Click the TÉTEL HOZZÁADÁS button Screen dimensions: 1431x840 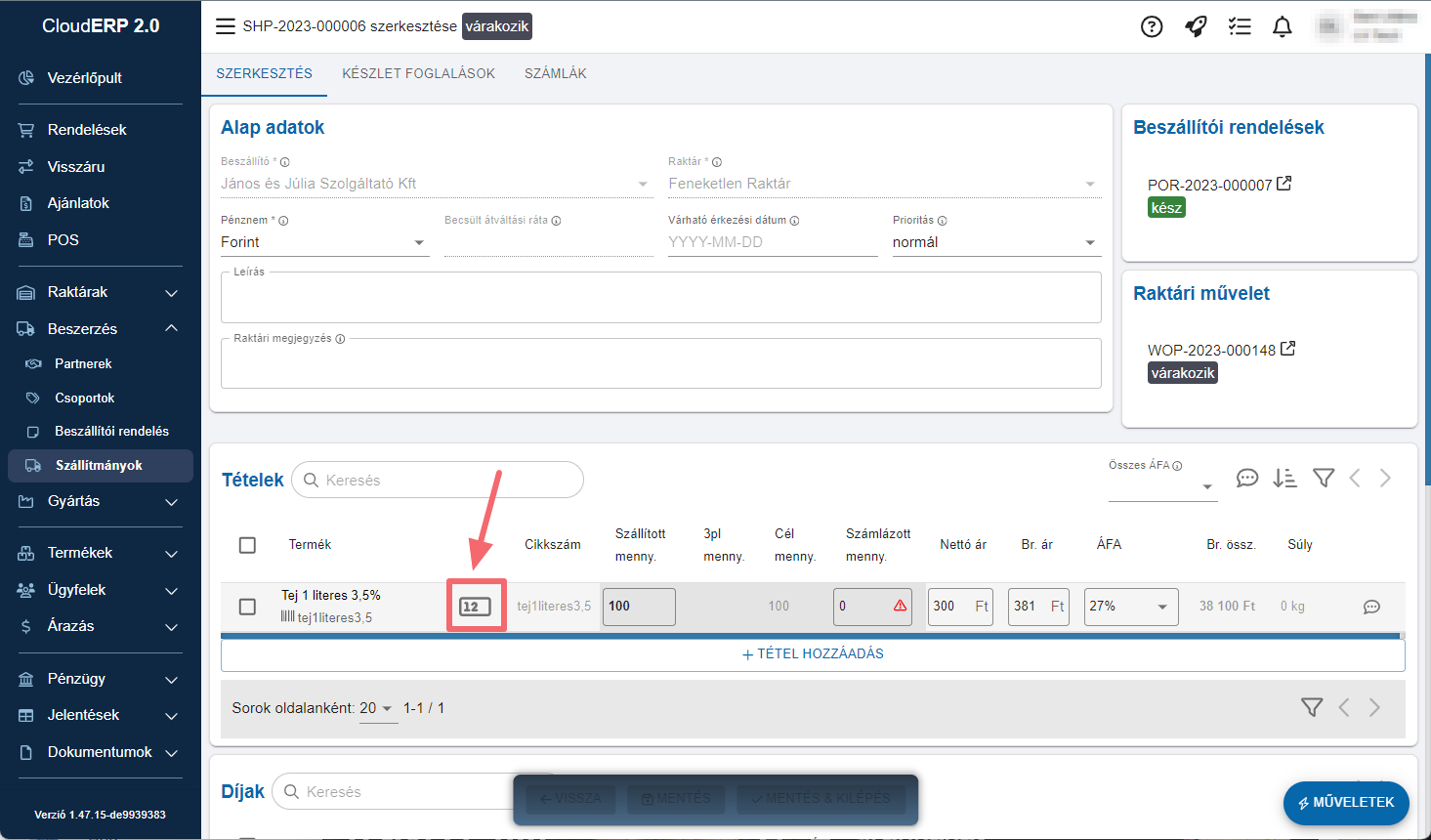point(813,653)
